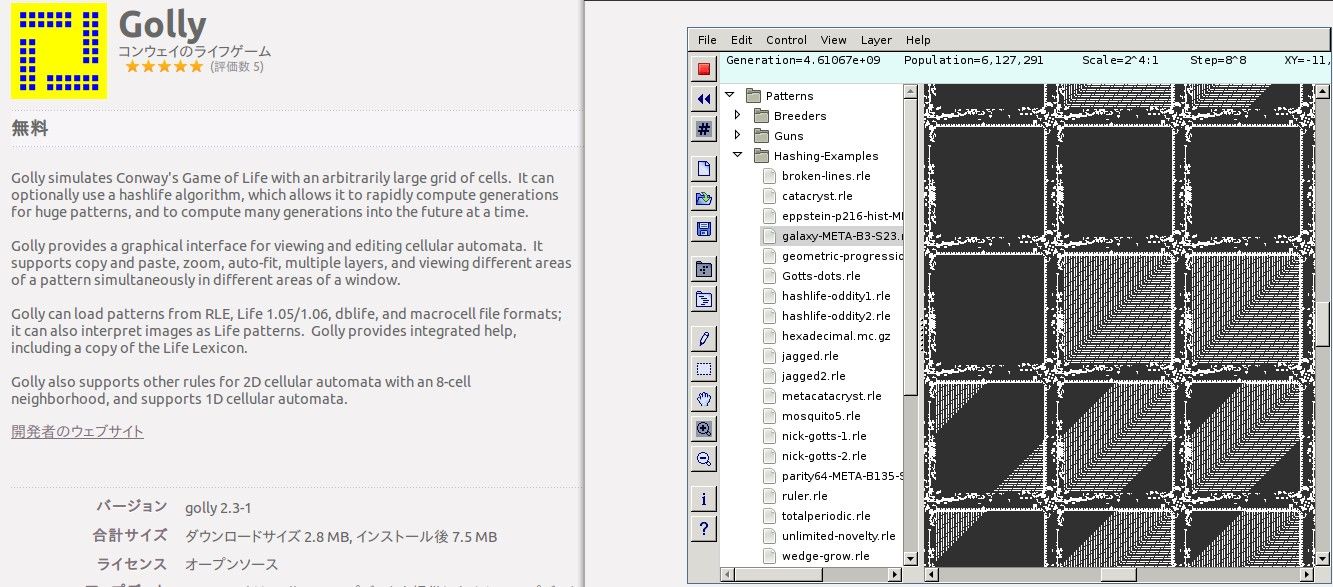Click the red Stop generating button

[704, 69]
